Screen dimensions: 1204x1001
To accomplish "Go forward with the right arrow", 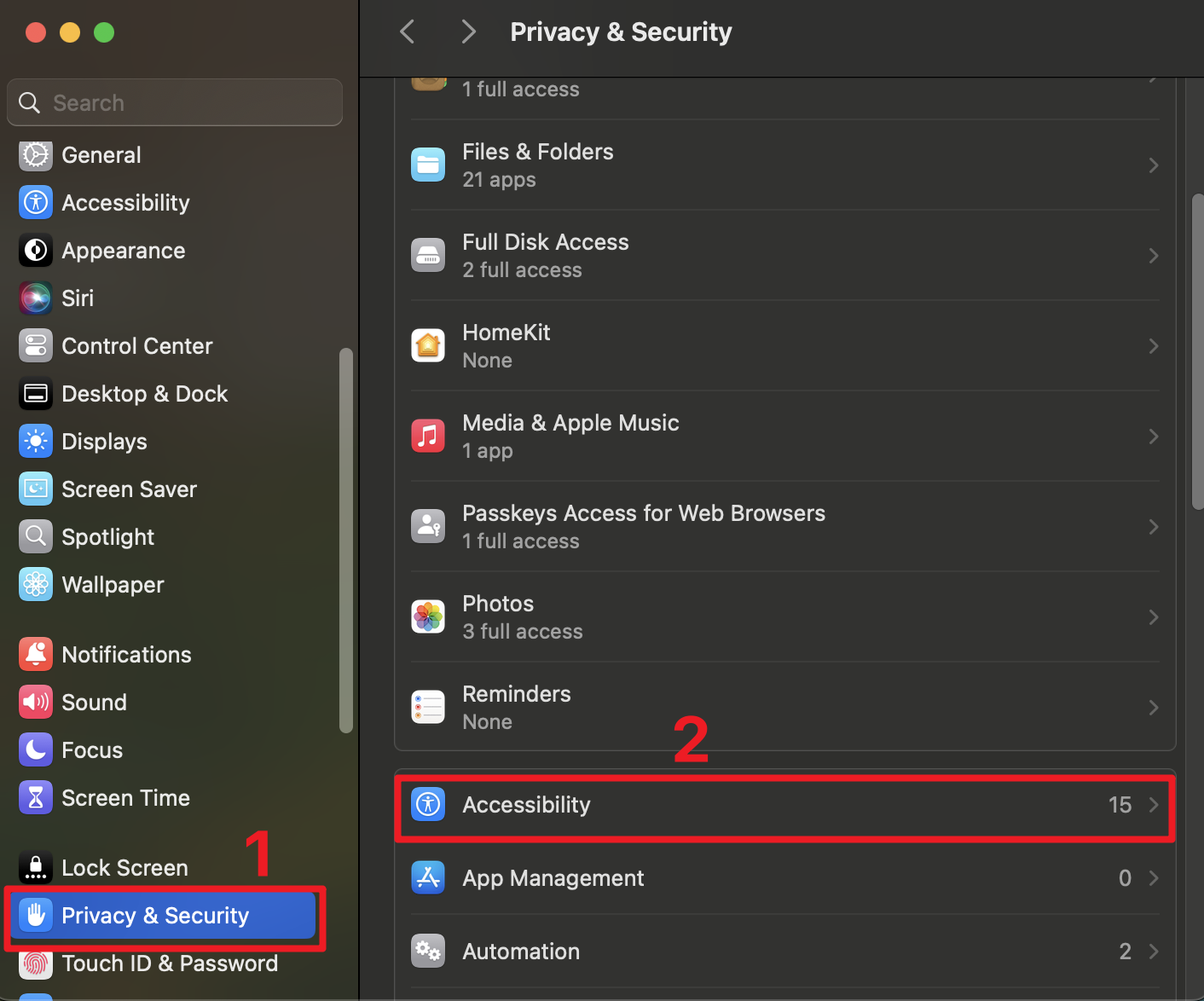I will [x=468, y=32].
